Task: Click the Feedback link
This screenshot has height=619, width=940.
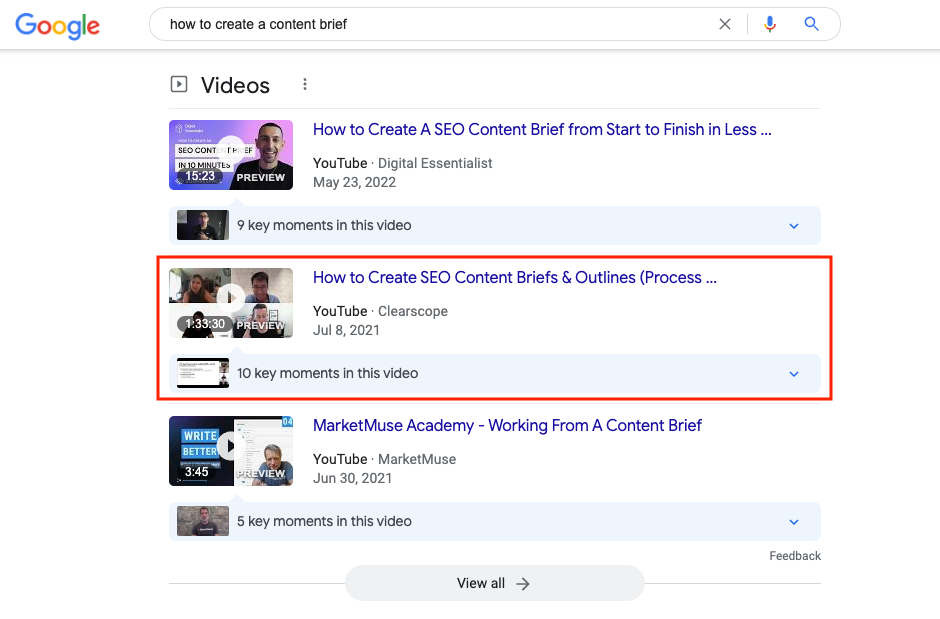Action: pyautogui.click(x=795, y=556)
